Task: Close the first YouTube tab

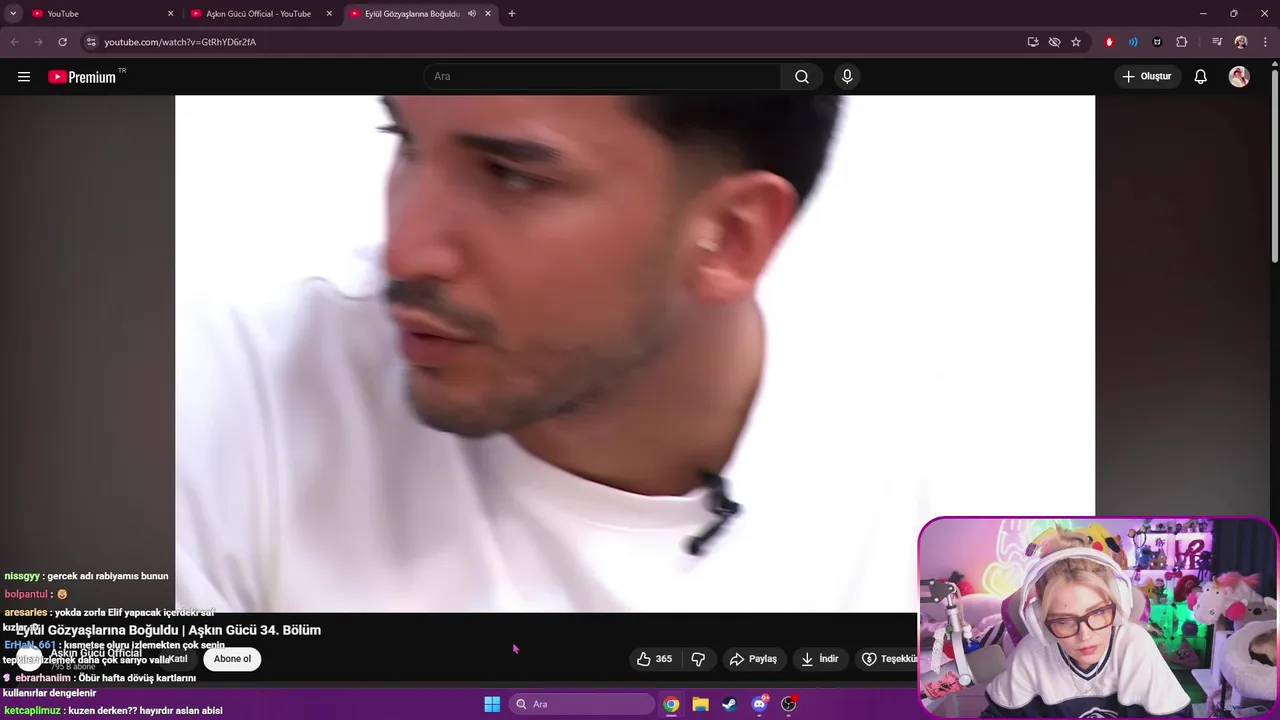Action: (170, 14)
